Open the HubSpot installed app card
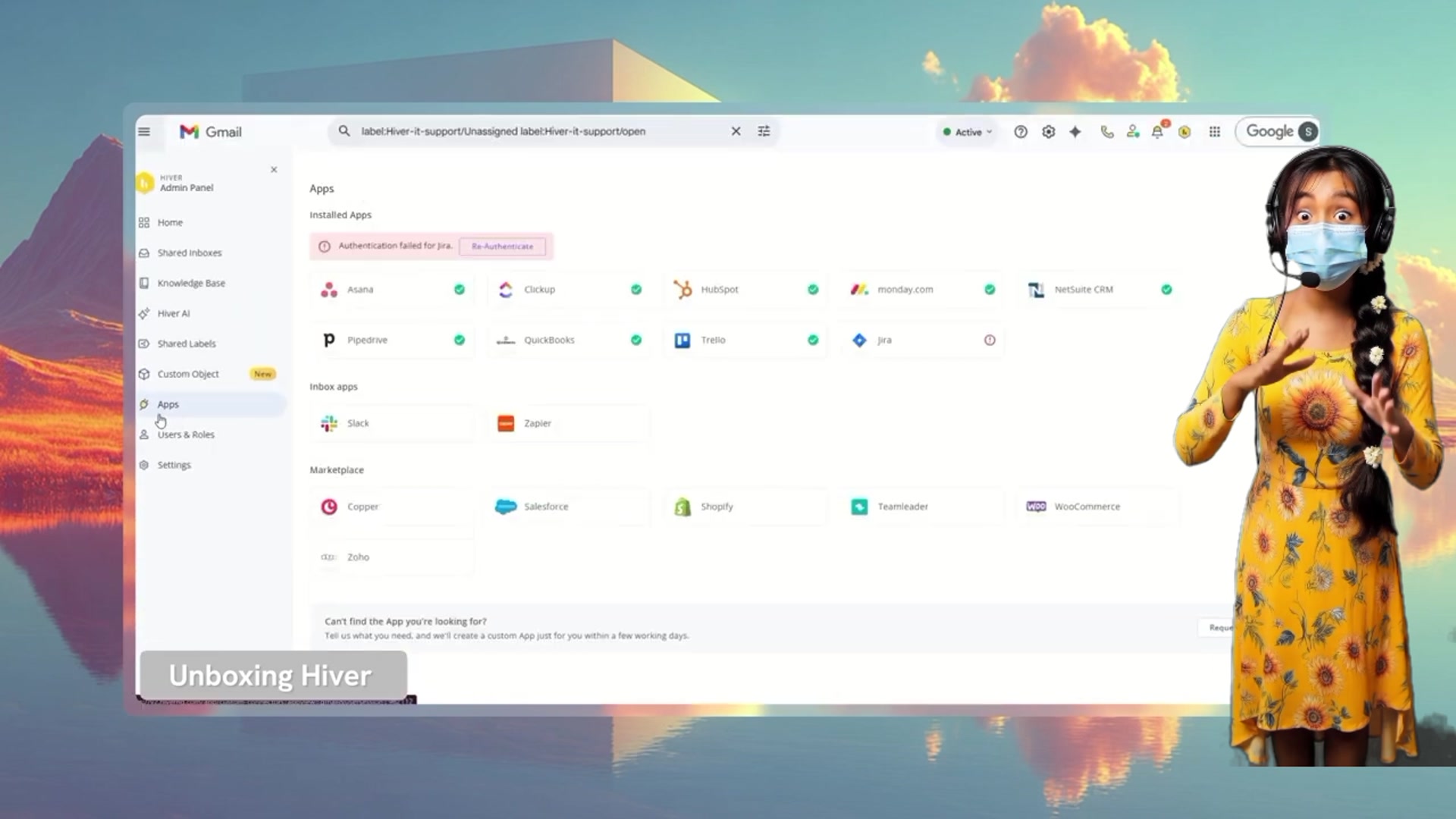This screenshot has height=819, width=1456. 745,290
